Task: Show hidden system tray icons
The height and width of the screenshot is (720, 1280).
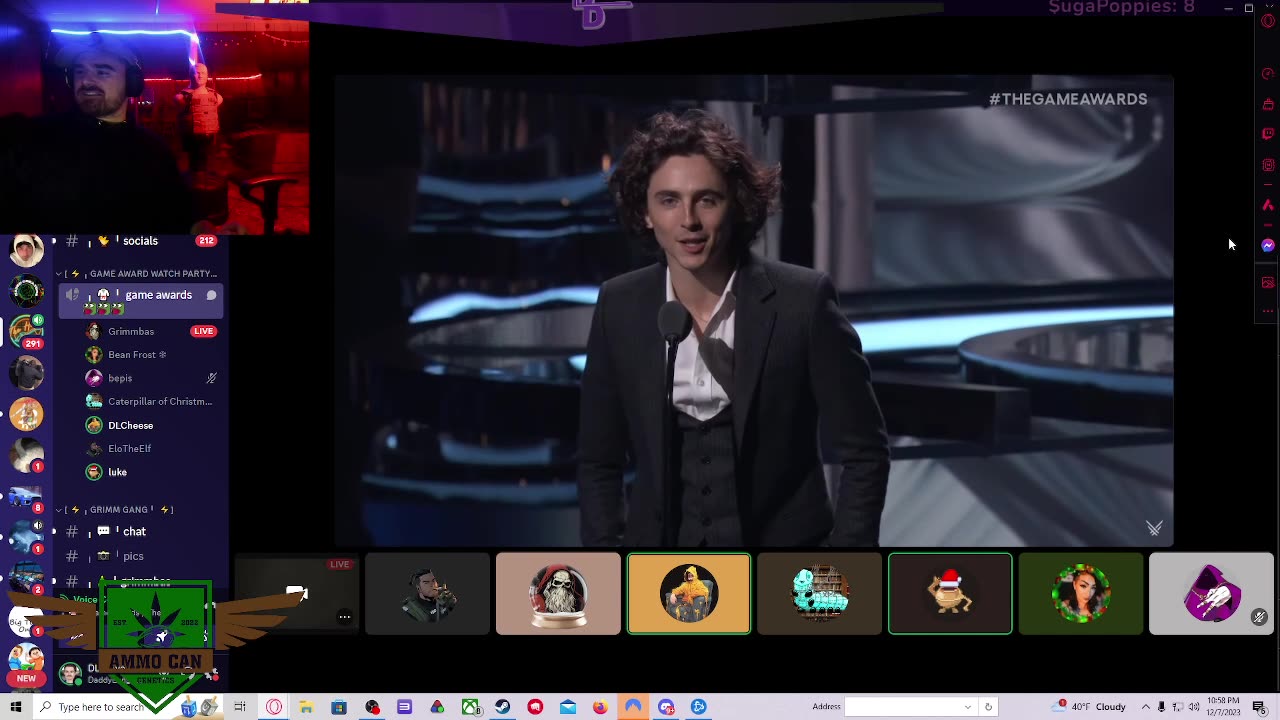Action: pos(1146,707)
